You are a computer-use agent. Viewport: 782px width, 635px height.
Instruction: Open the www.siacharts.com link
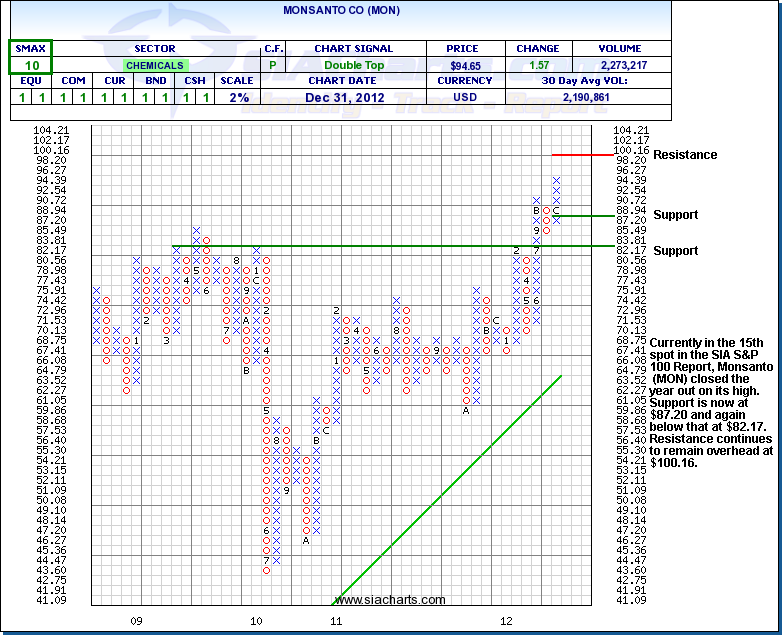pyautogui.click(x=389, y=600)
